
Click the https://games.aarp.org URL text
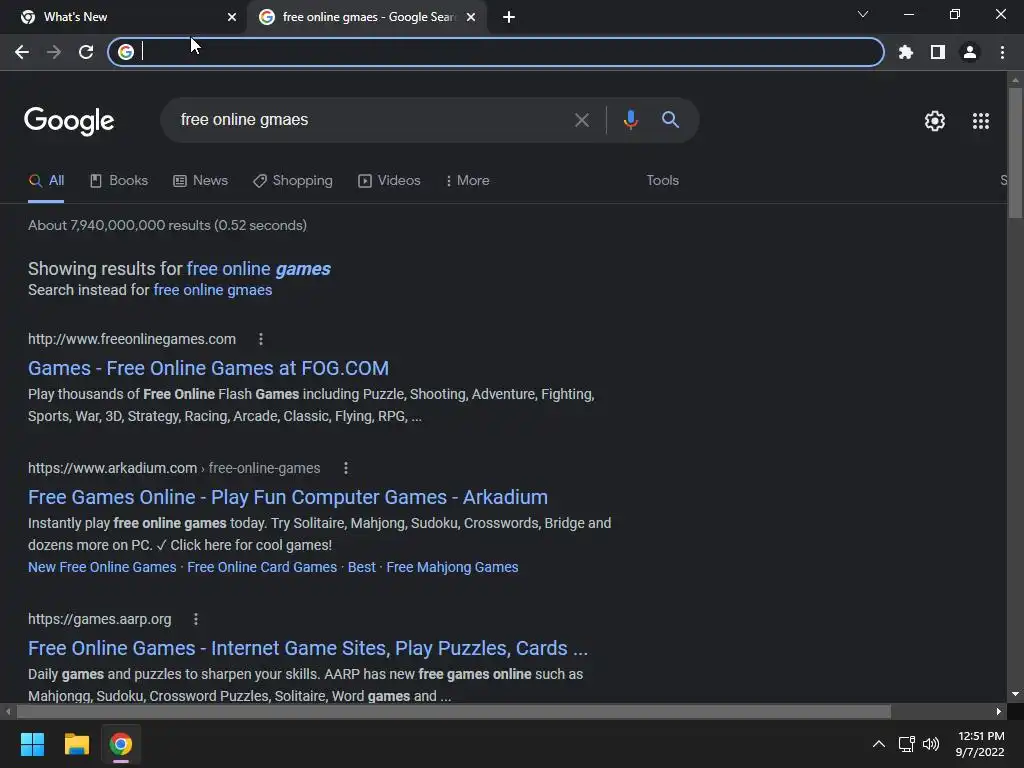(100, 619)
